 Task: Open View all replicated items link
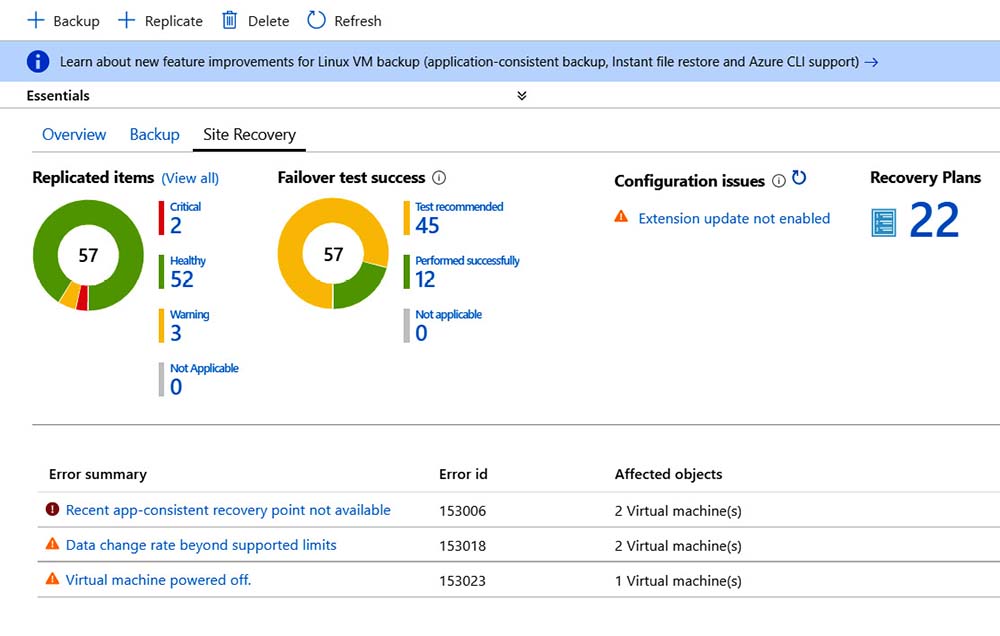190,178
